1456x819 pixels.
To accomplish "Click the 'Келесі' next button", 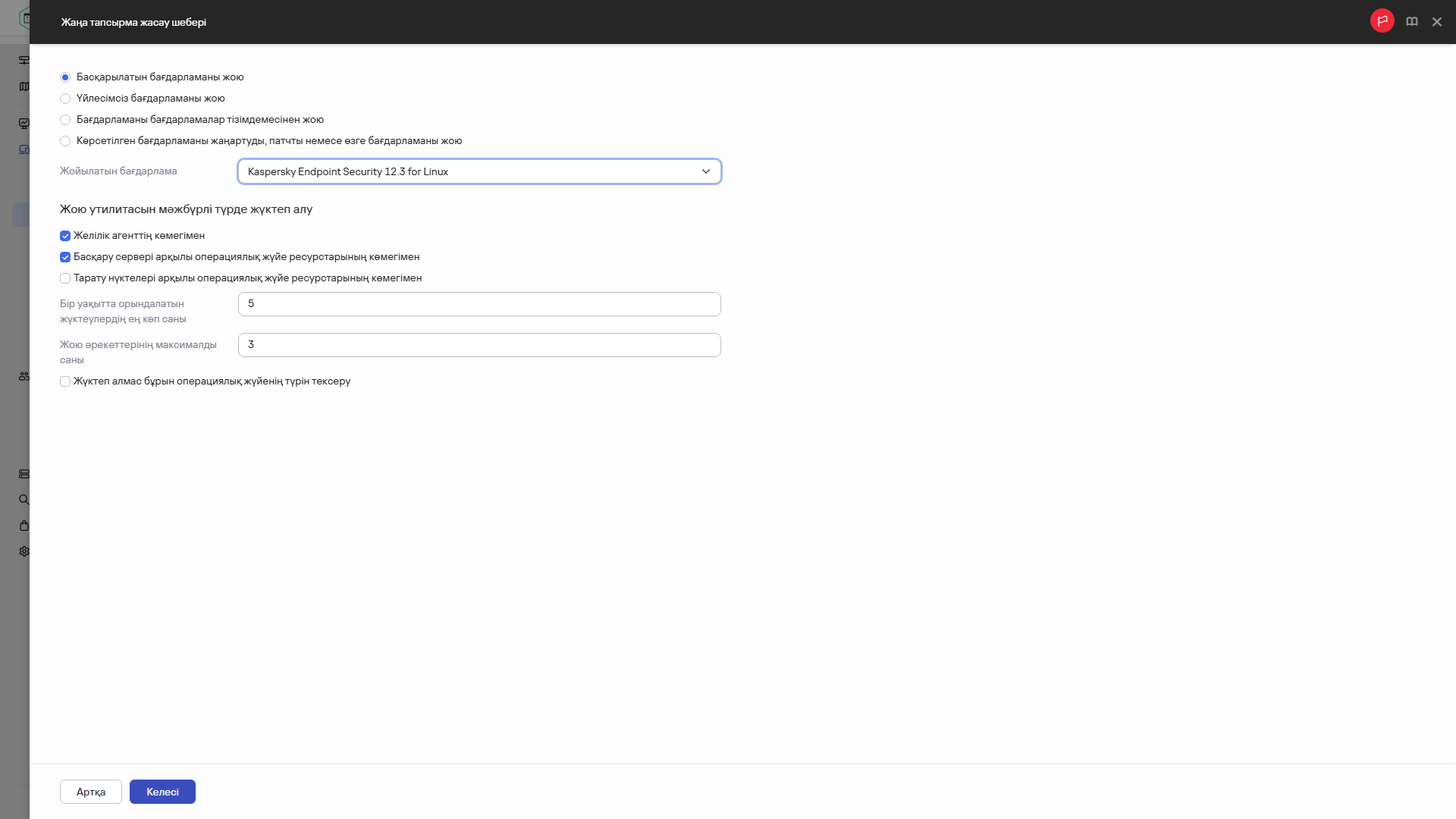I will tap(162, 792).
